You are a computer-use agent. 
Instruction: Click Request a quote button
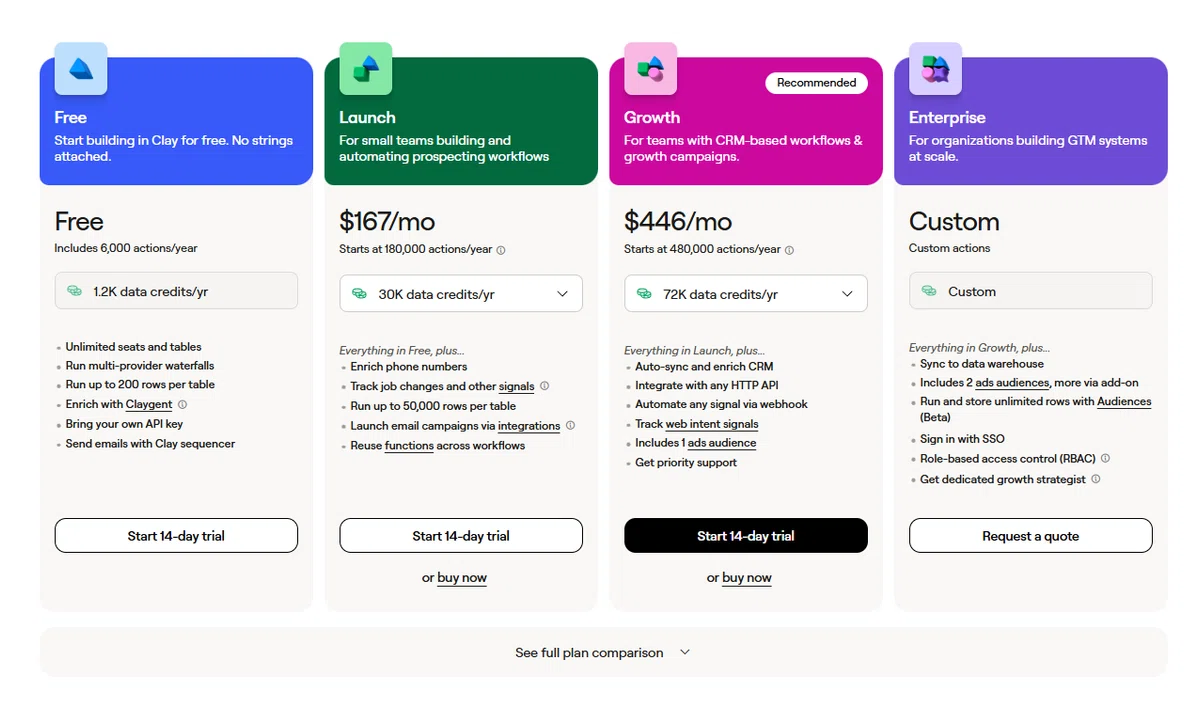click(x=1031, y=536)
